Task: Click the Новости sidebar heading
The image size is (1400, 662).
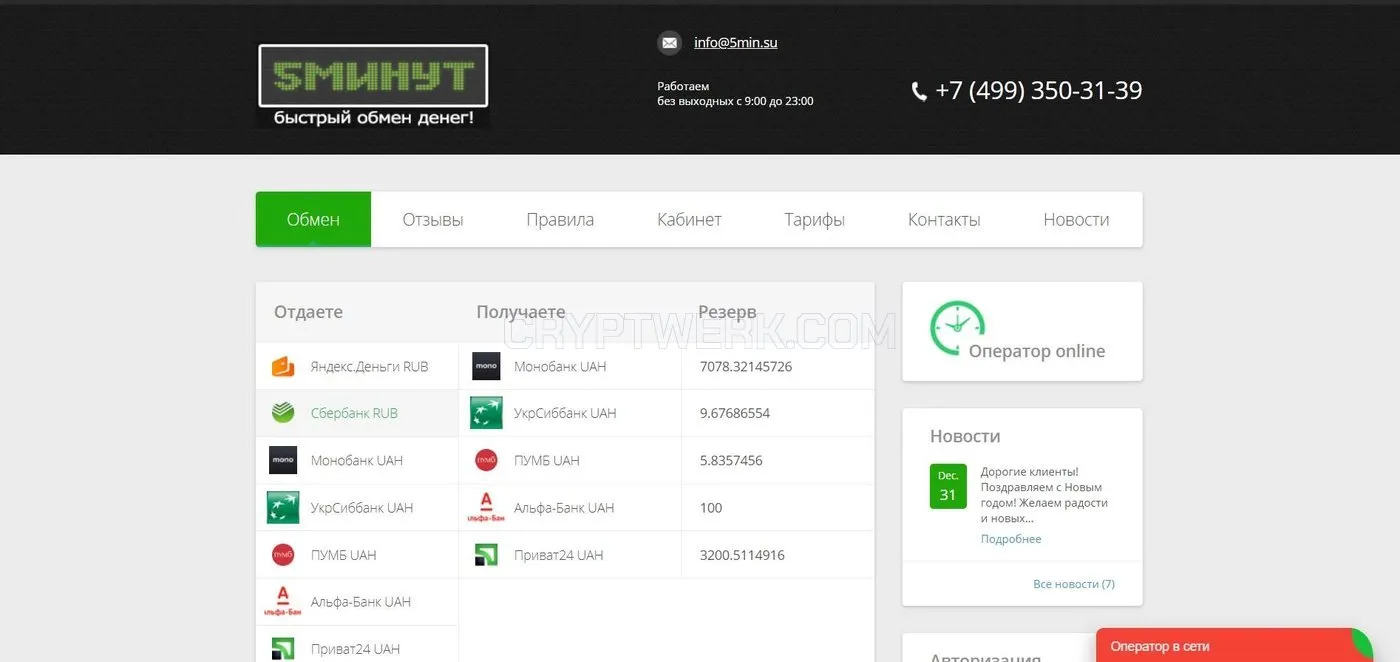Action: [x=965, y=436]
